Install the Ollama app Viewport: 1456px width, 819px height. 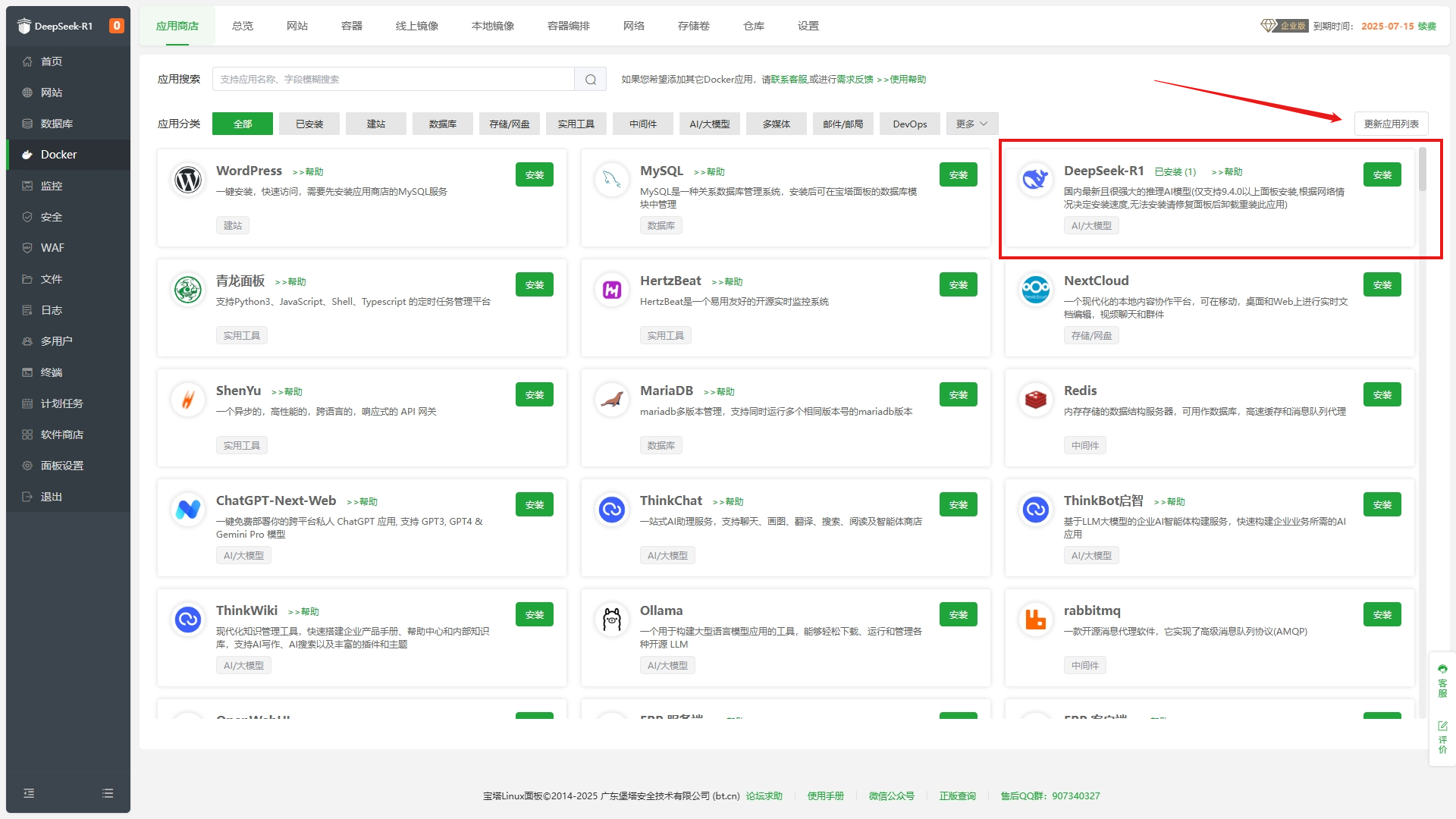tap(959, 614)
